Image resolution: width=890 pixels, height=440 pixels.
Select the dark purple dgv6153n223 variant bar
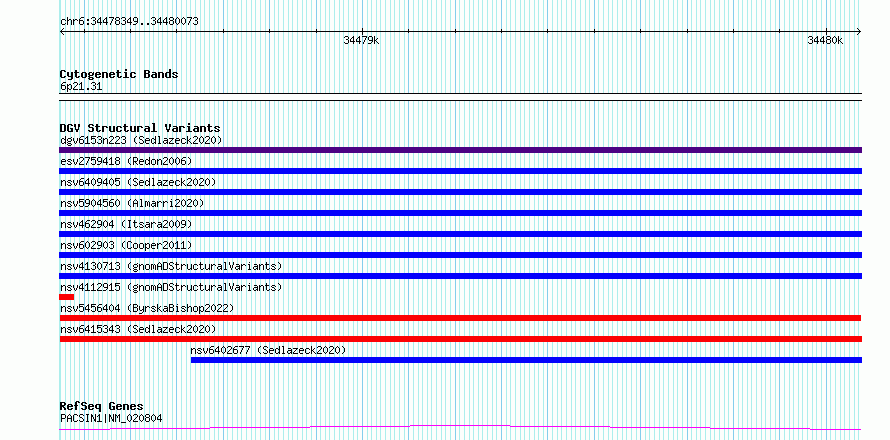460,150
